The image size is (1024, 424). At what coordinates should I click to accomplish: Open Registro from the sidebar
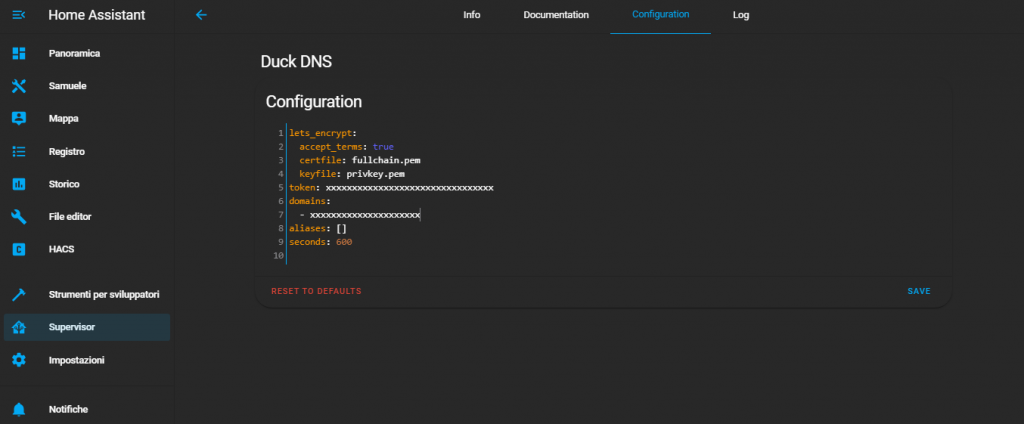tap(87, 152)
